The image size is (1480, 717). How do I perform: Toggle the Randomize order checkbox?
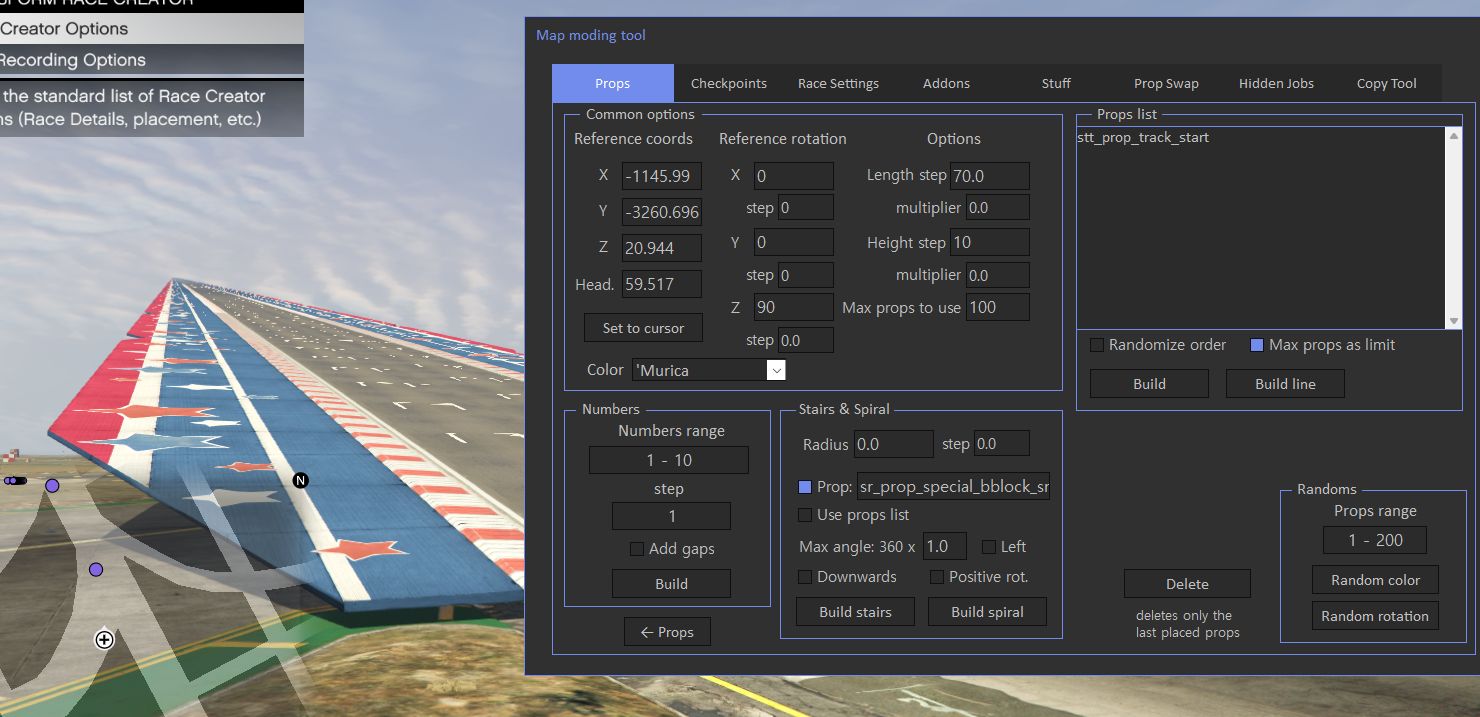[x=1097, y=345]
